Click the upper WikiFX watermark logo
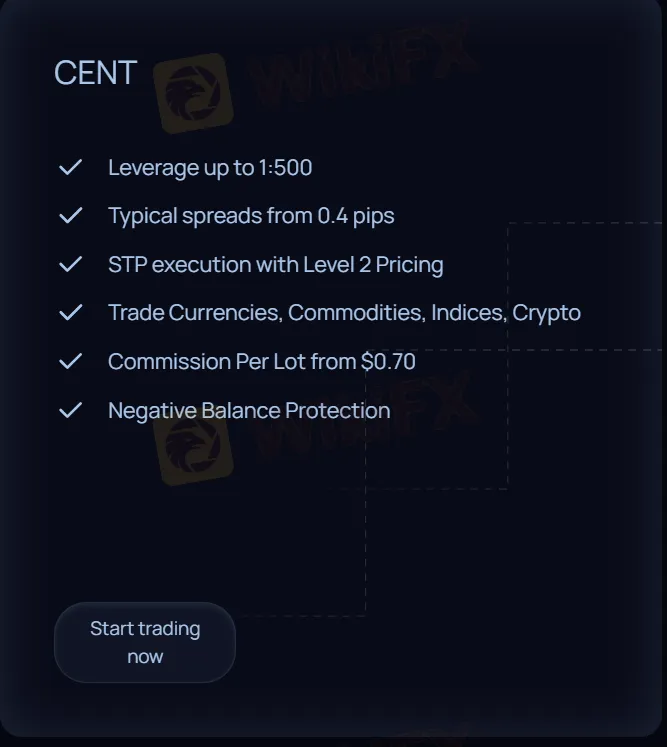The width and height of the screenshot is (667, 747). click(x=193, y=92)
